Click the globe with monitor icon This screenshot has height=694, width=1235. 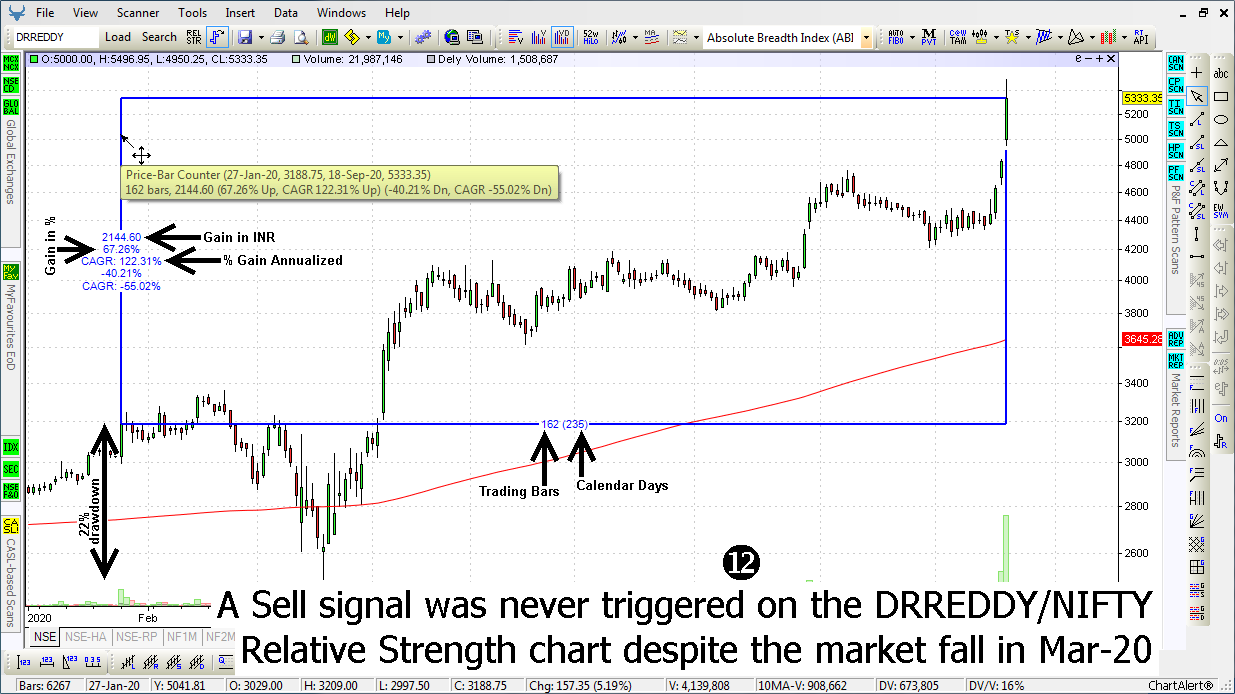[450, 37]
